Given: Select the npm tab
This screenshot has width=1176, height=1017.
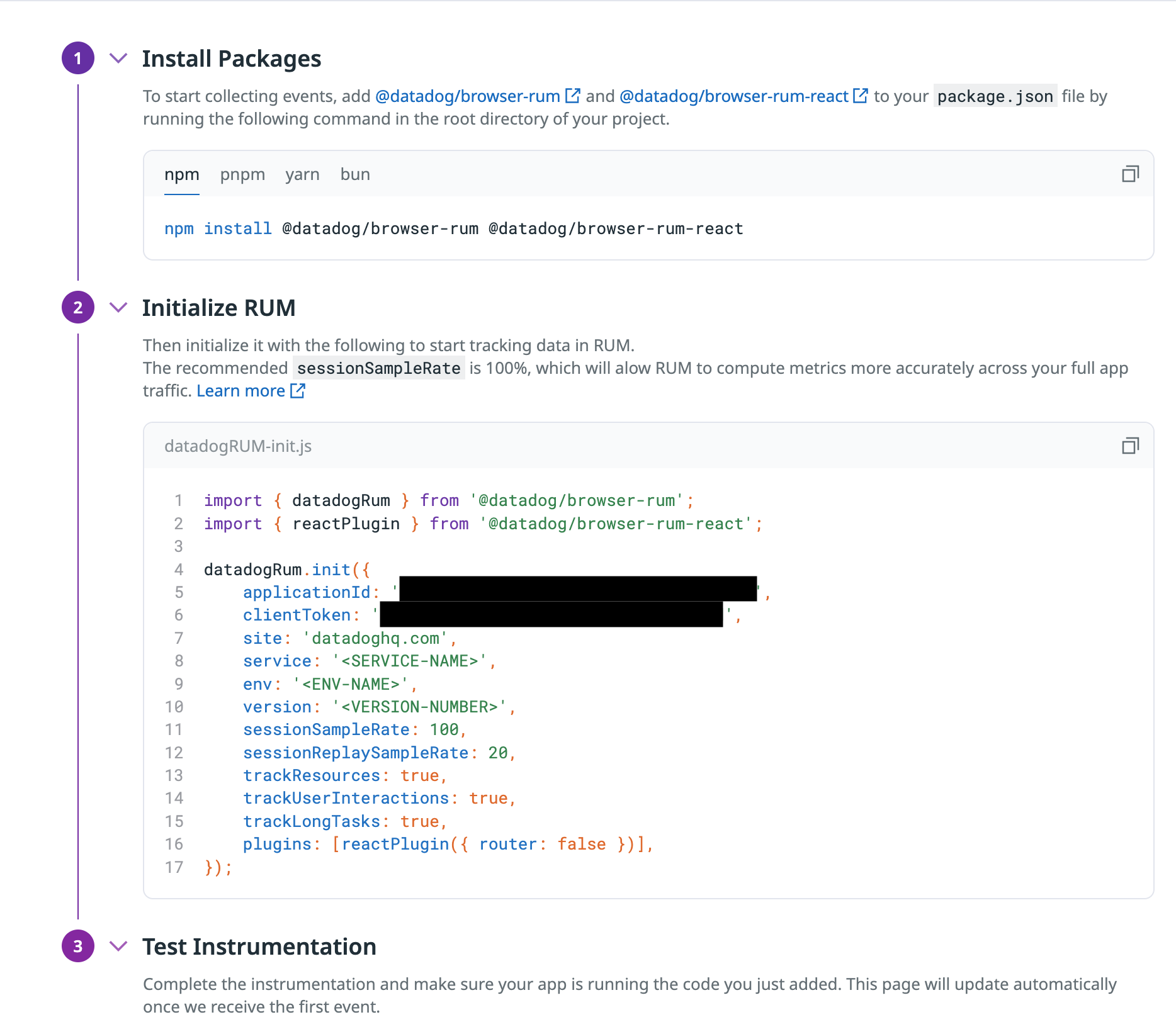Looking at the screenshot, I should click(181, 175).
